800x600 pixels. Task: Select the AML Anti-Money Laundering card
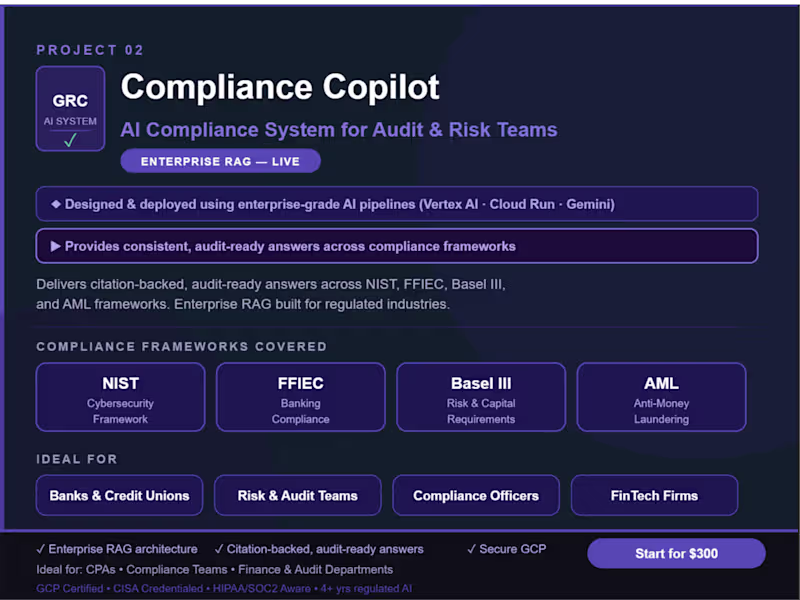click(661, 397)
